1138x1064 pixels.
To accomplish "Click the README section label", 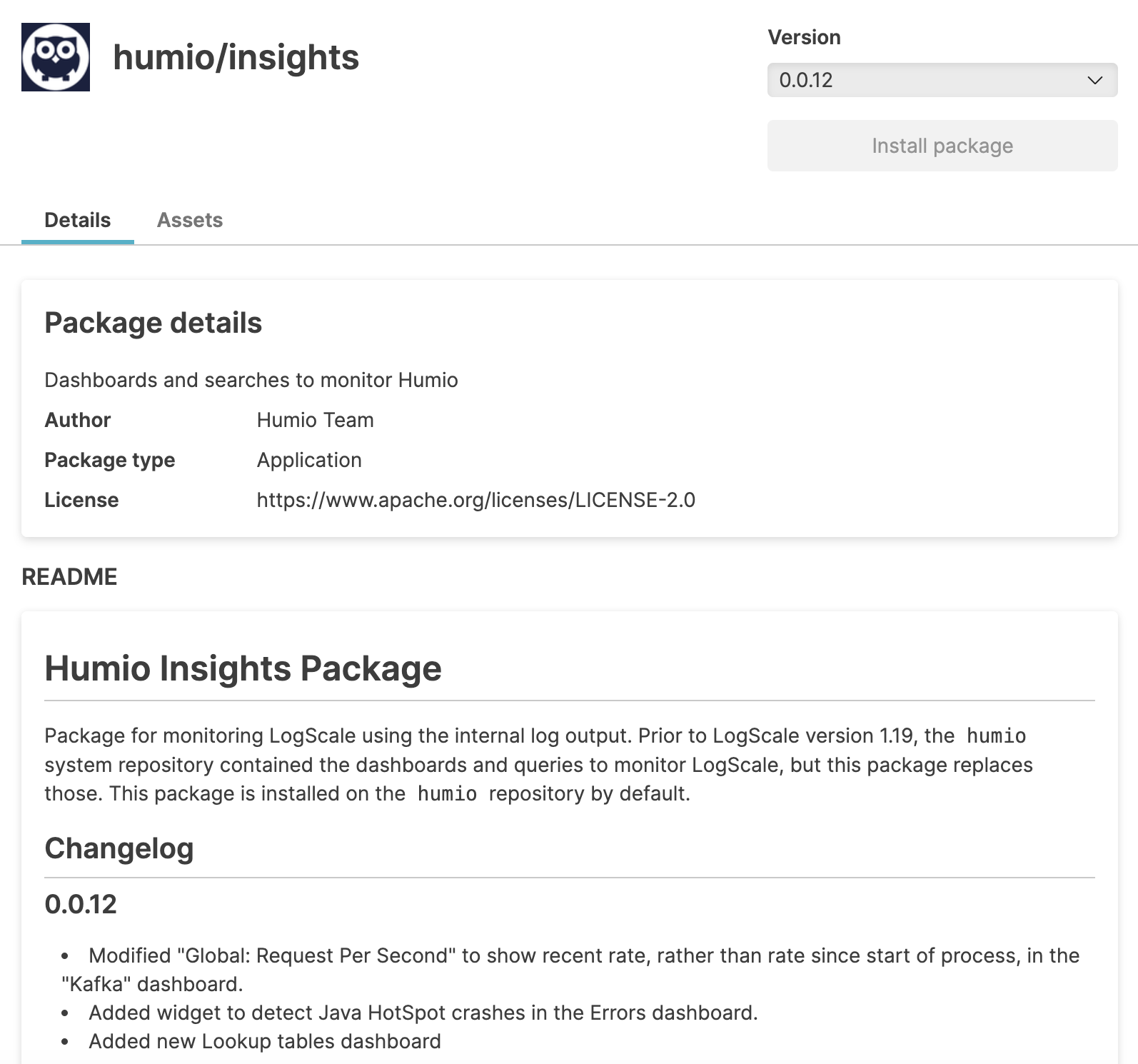I will [x=69, y=577].
